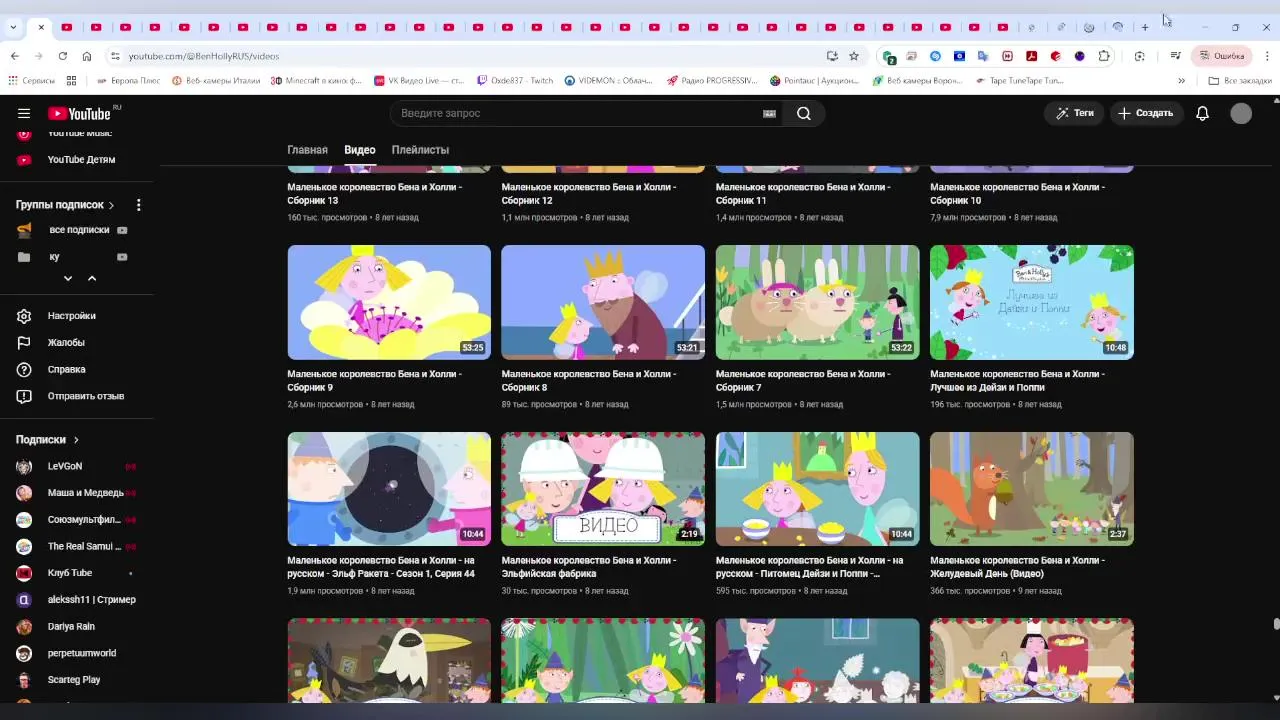
Task: Bookmark this page with the star icon
Action: tap(854, 56)
